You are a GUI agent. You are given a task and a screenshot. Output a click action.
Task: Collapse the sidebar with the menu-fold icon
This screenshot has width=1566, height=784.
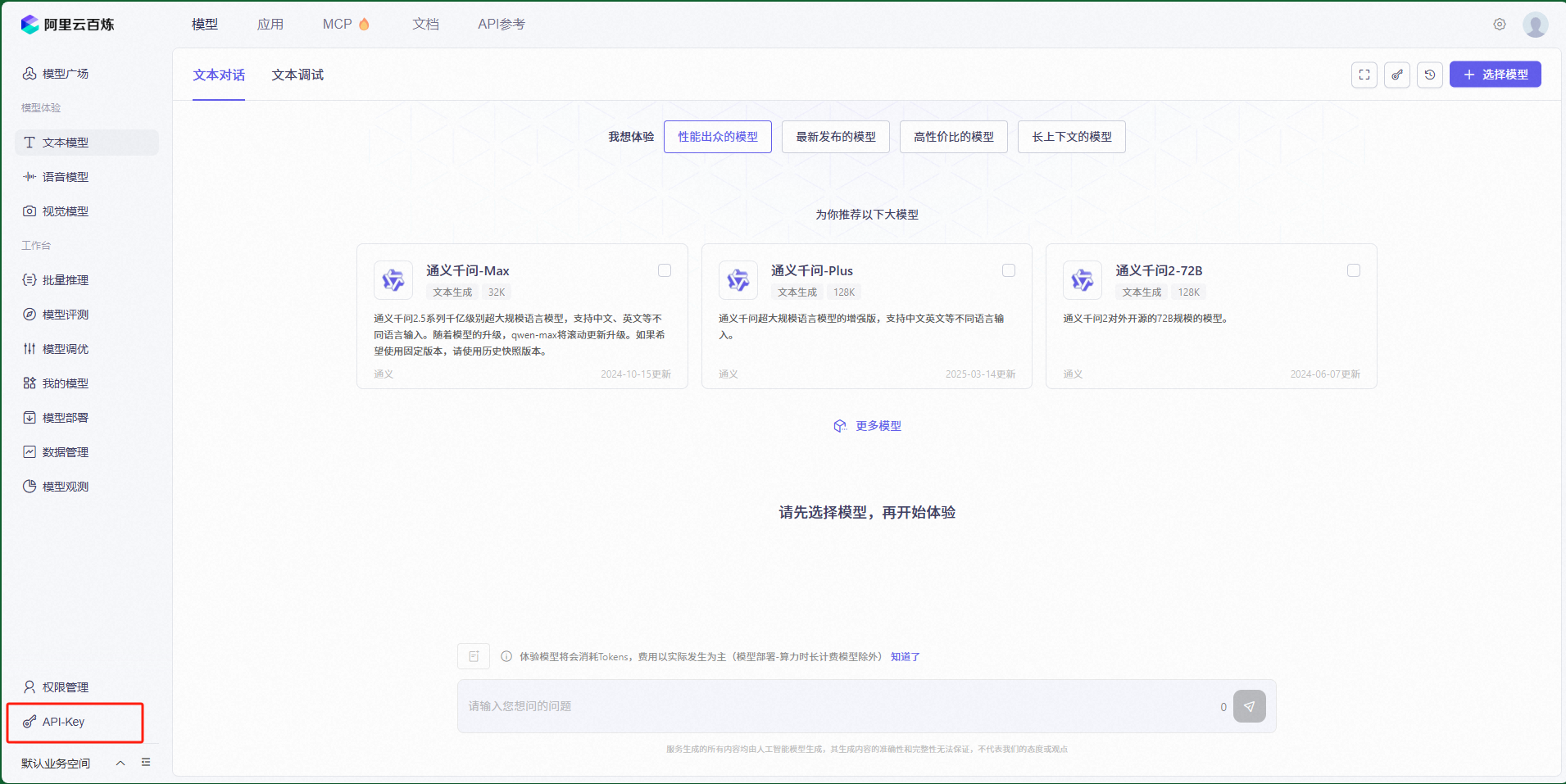[146, 763]
